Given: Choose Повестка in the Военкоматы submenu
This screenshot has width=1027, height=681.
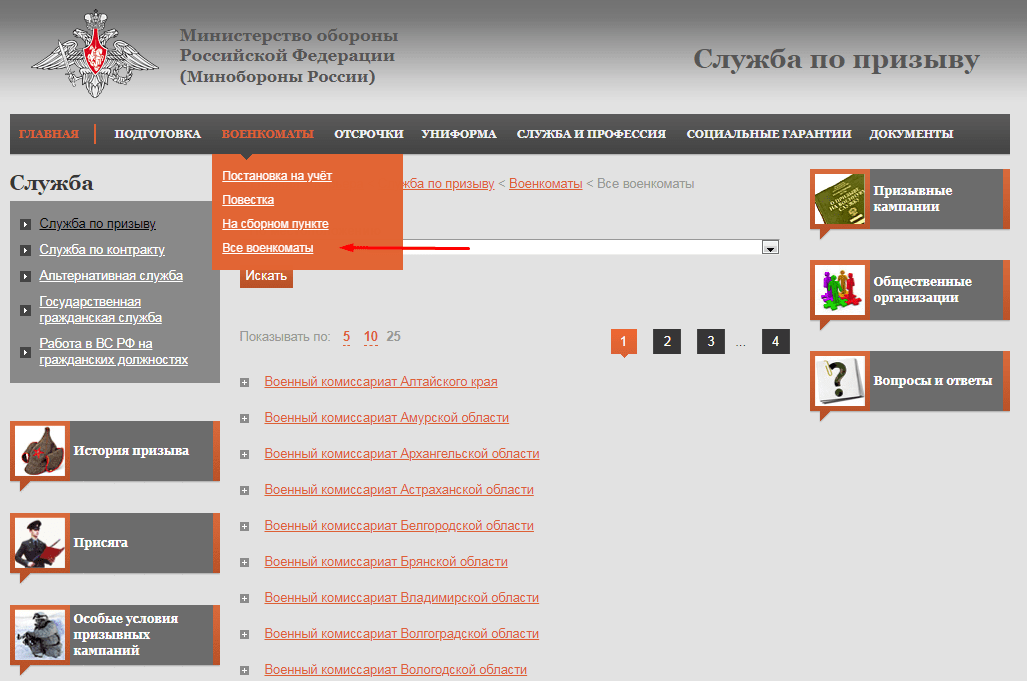Looking at the screenshot, I should point(248,200).
